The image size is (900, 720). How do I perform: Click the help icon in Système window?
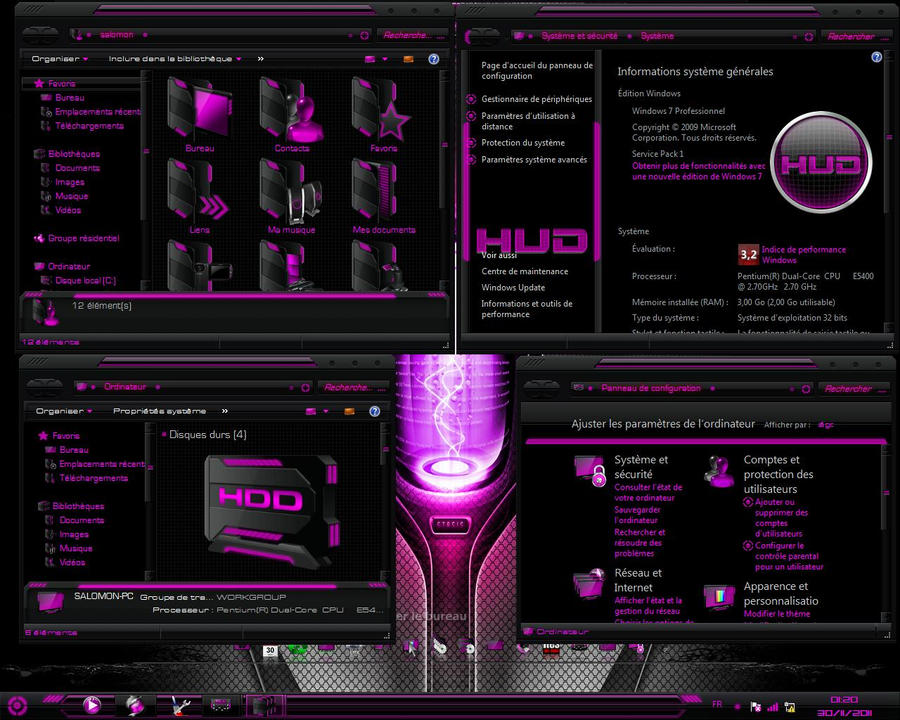(876, 57)
